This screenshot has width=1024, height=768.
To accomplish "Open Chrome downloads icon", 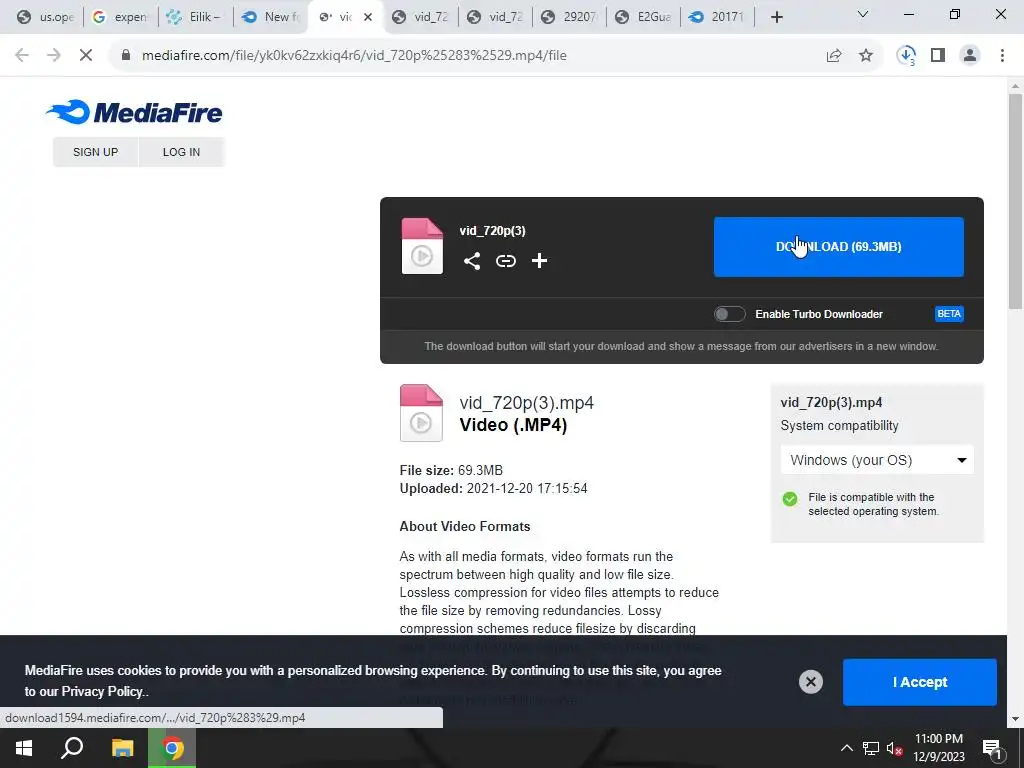I will click(x=906, y=56).
